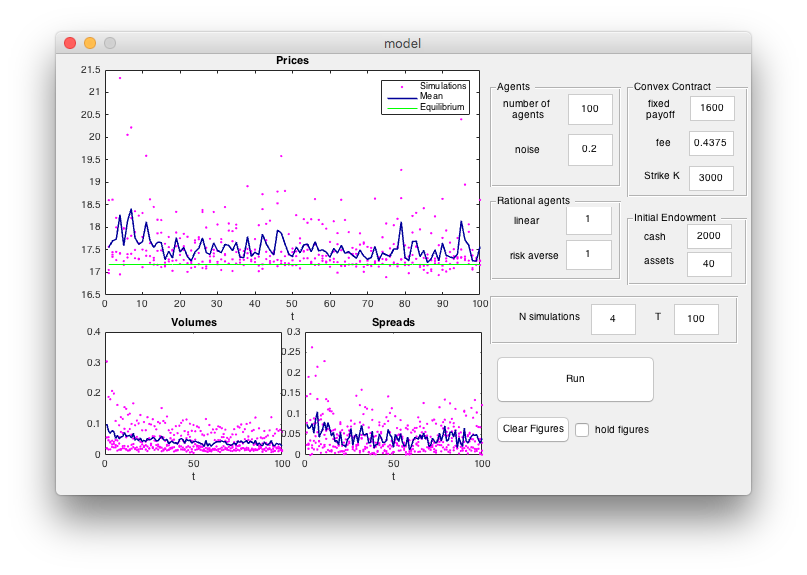Close the model window
The image size is (807, 575).
[x=70, y=43]
